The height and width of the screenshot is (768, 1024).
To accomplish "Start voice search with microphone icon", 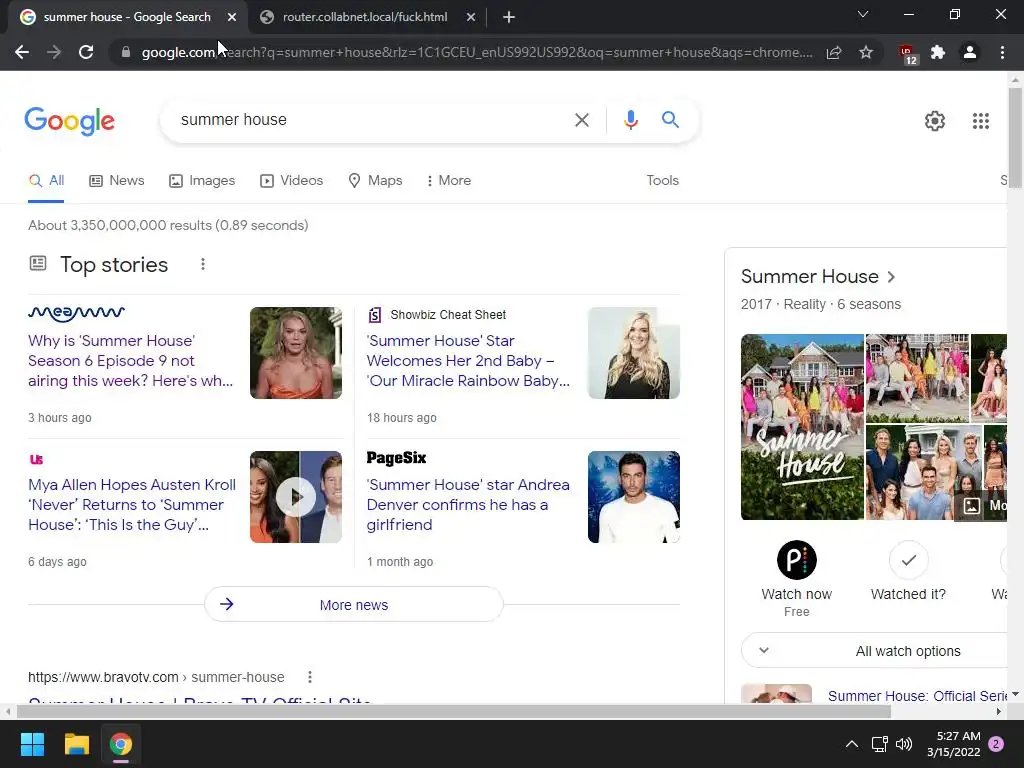I will (630, 120).
